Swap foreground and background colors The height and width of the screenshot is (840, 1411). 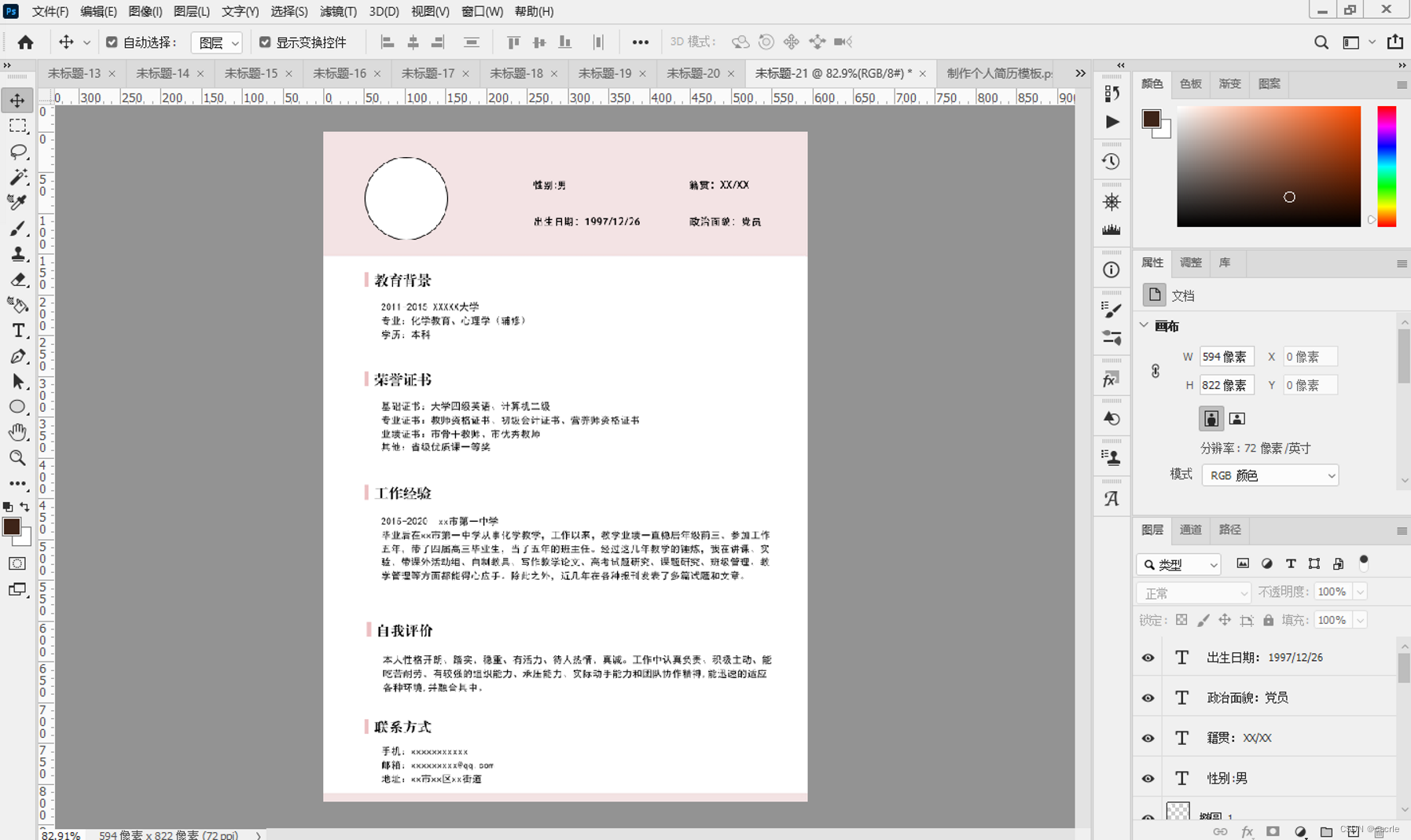(x=25, y=507)
